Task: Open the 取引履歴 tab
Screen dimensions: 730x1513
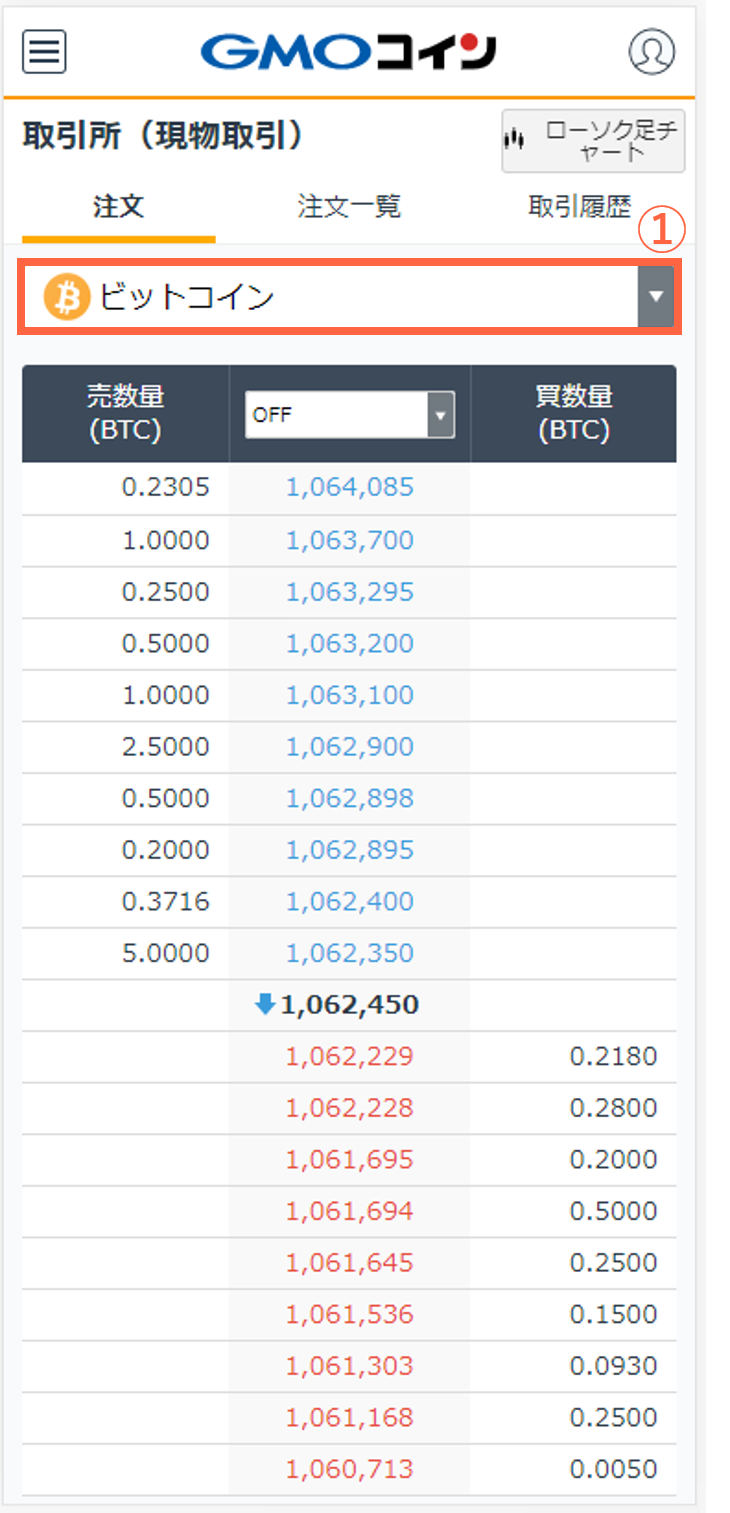Action: (x=580, y=207)
